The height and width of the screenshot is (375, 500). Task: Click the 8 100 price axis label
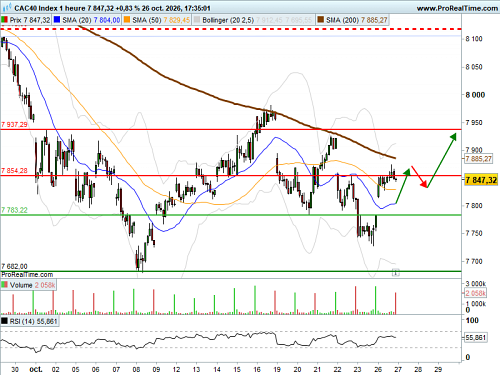click(x=474, y=39)
